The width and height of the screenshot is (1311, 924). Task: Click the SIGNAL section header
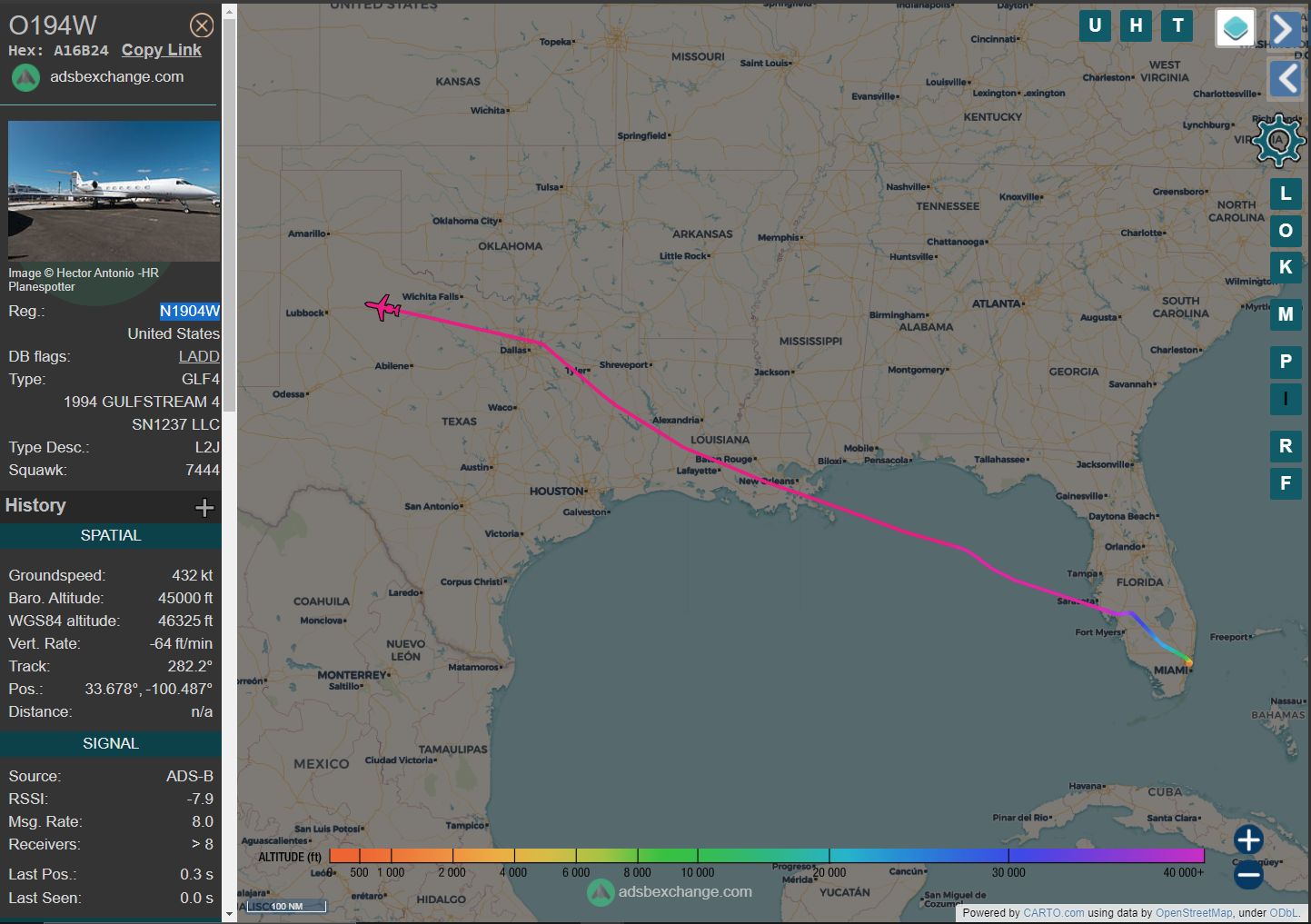(x=111, y=744)
